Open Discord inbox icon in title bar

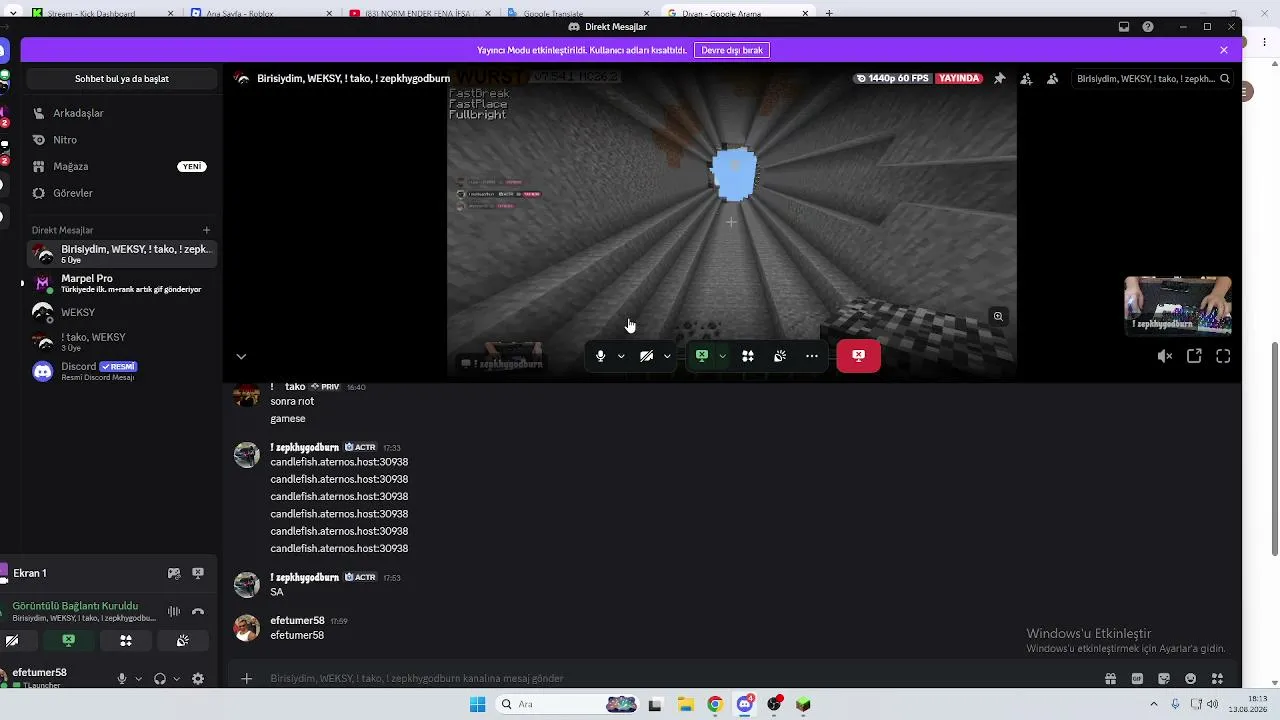click(1124, 27)
